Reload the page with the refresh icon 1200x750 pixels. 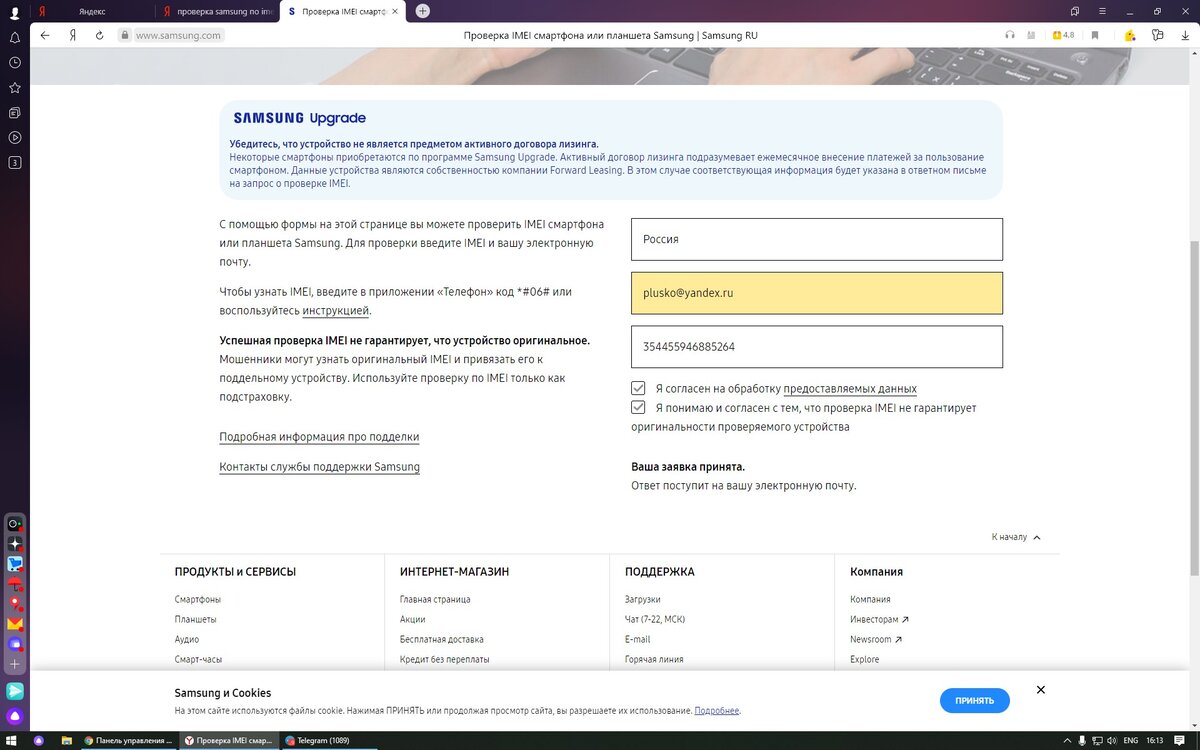click(x=99, y=35)
